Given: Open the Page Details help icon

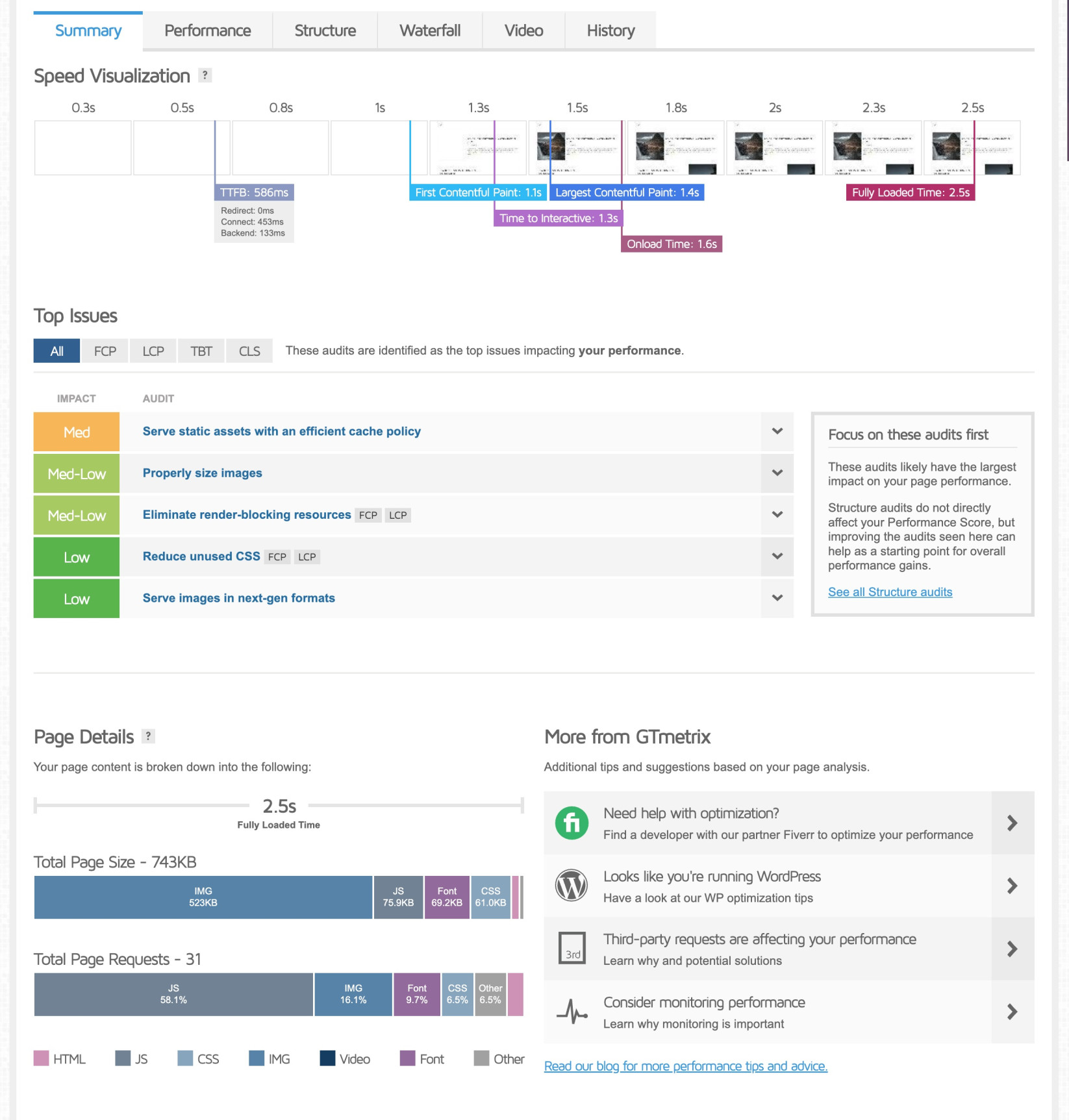Looking at the screenshot, I should pyautogui.click(x=148, y=736).
